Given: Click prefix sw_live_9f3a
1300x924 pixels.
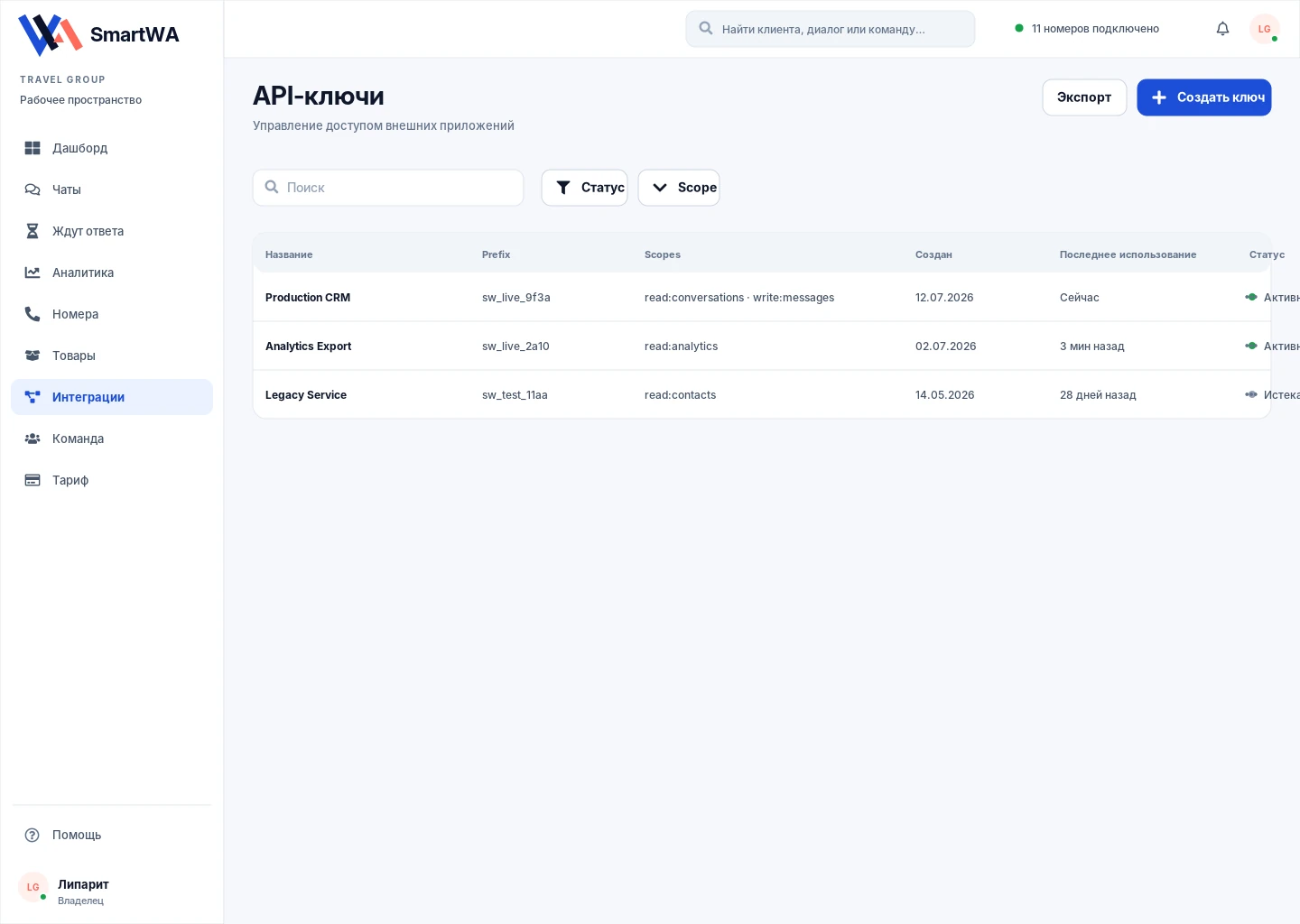Looking at the screenshot, I should 516,298.
